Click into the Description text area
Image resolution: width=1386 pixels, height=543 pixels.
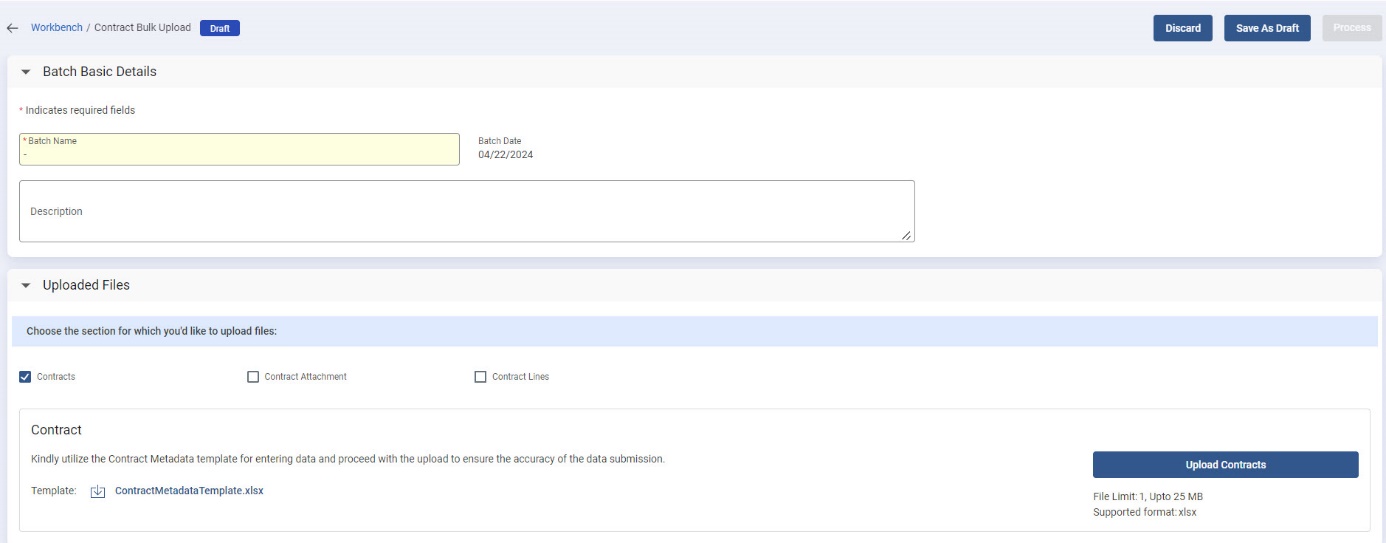466,211
